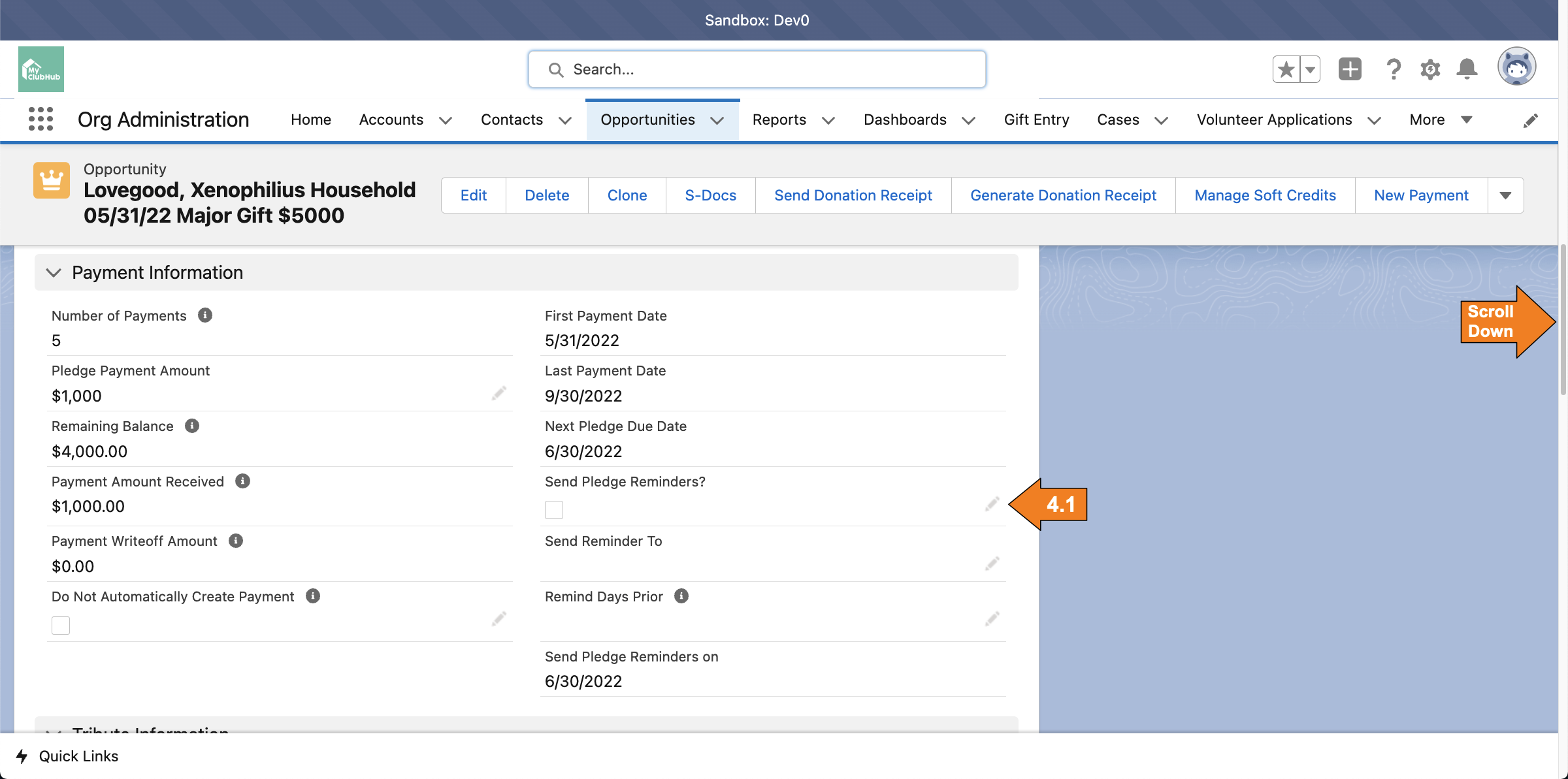This screenshot has width=1568, height=779.
Task: Click the New Payment button
Action: [x=1420, y=195]
